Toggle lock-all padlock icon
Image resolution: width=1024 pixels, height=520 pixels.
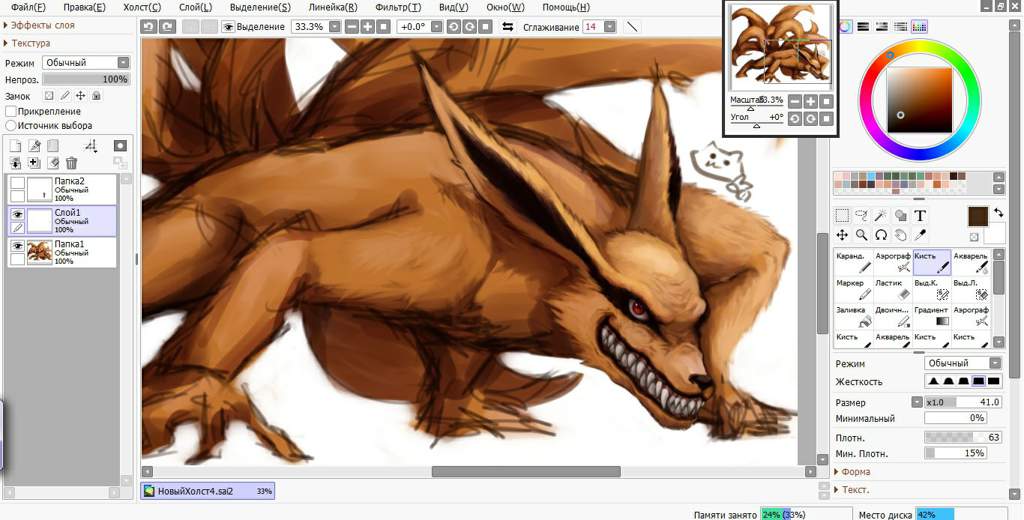click(x=96, y=96)
